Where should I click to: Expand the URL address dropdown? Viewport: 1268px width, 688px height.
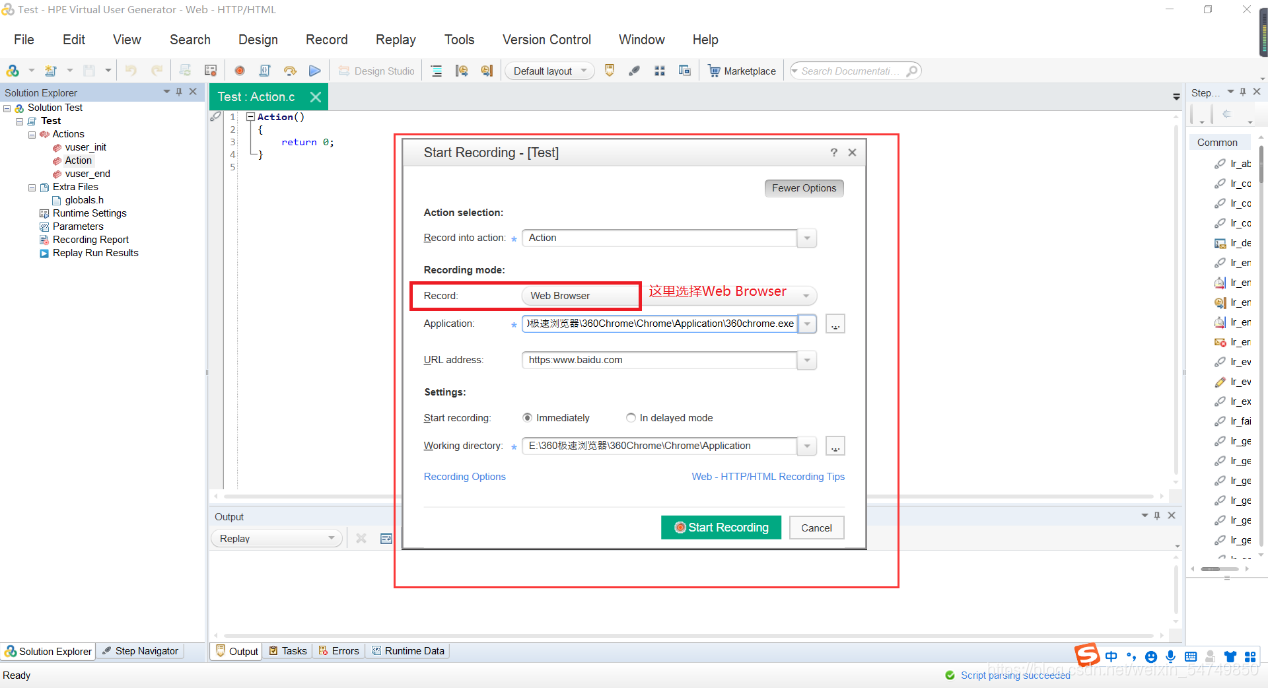[807, 360]
